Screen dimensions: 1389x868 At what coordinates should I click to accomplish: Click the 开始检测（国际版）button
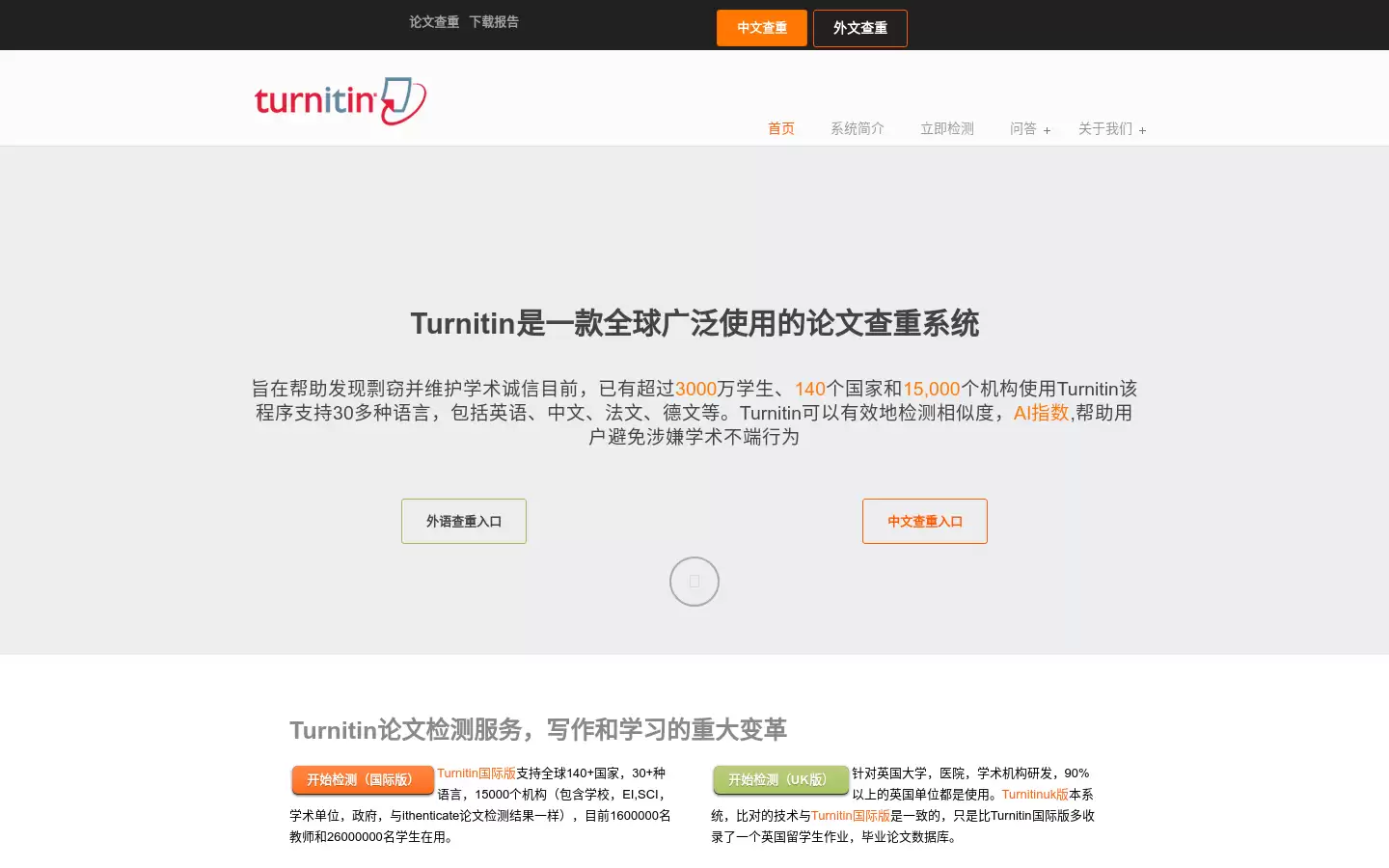click(x=363, y=780)
